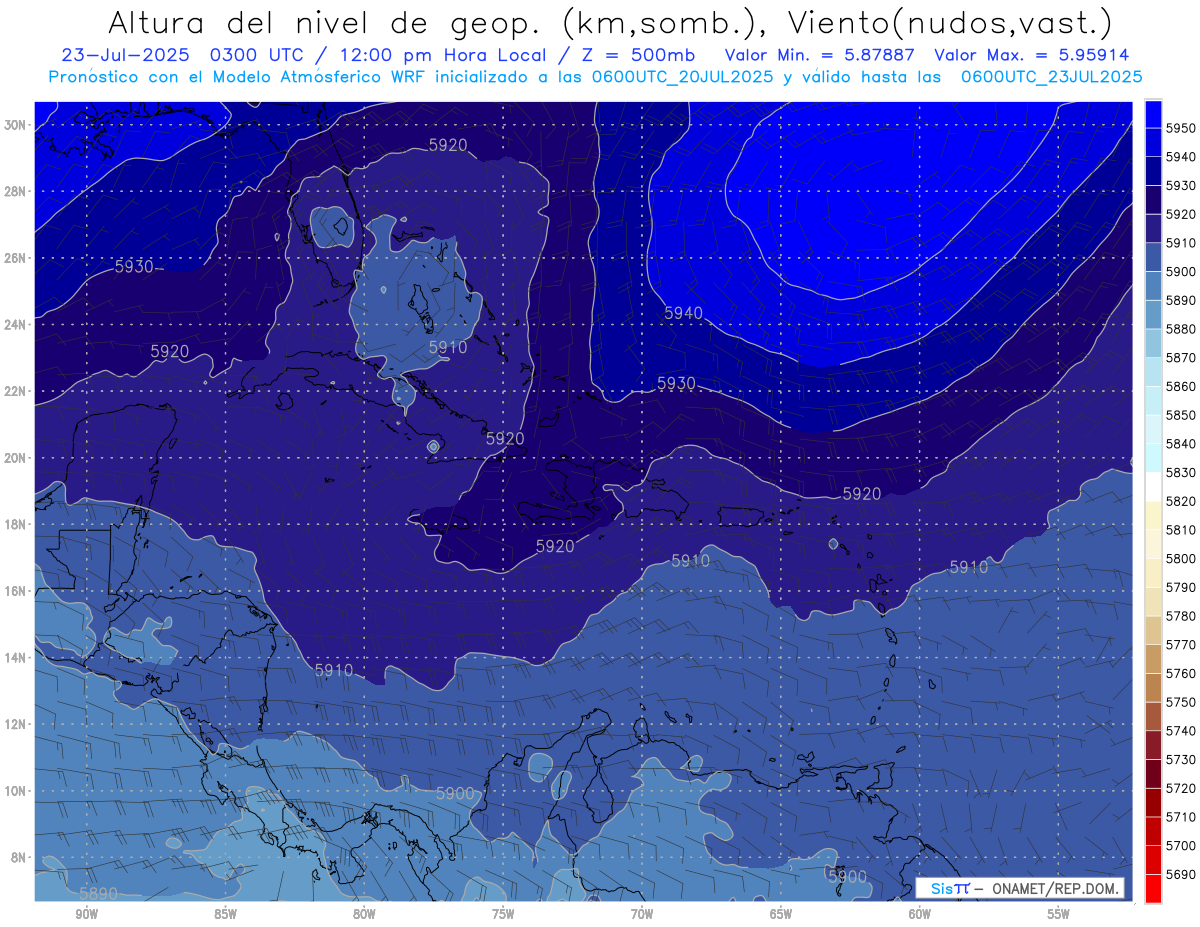The image size is (1200, 927).
Task: Click the main title 'Altura del nivel de geop.'
Action: pyautogui.click(x=325, y=23)
